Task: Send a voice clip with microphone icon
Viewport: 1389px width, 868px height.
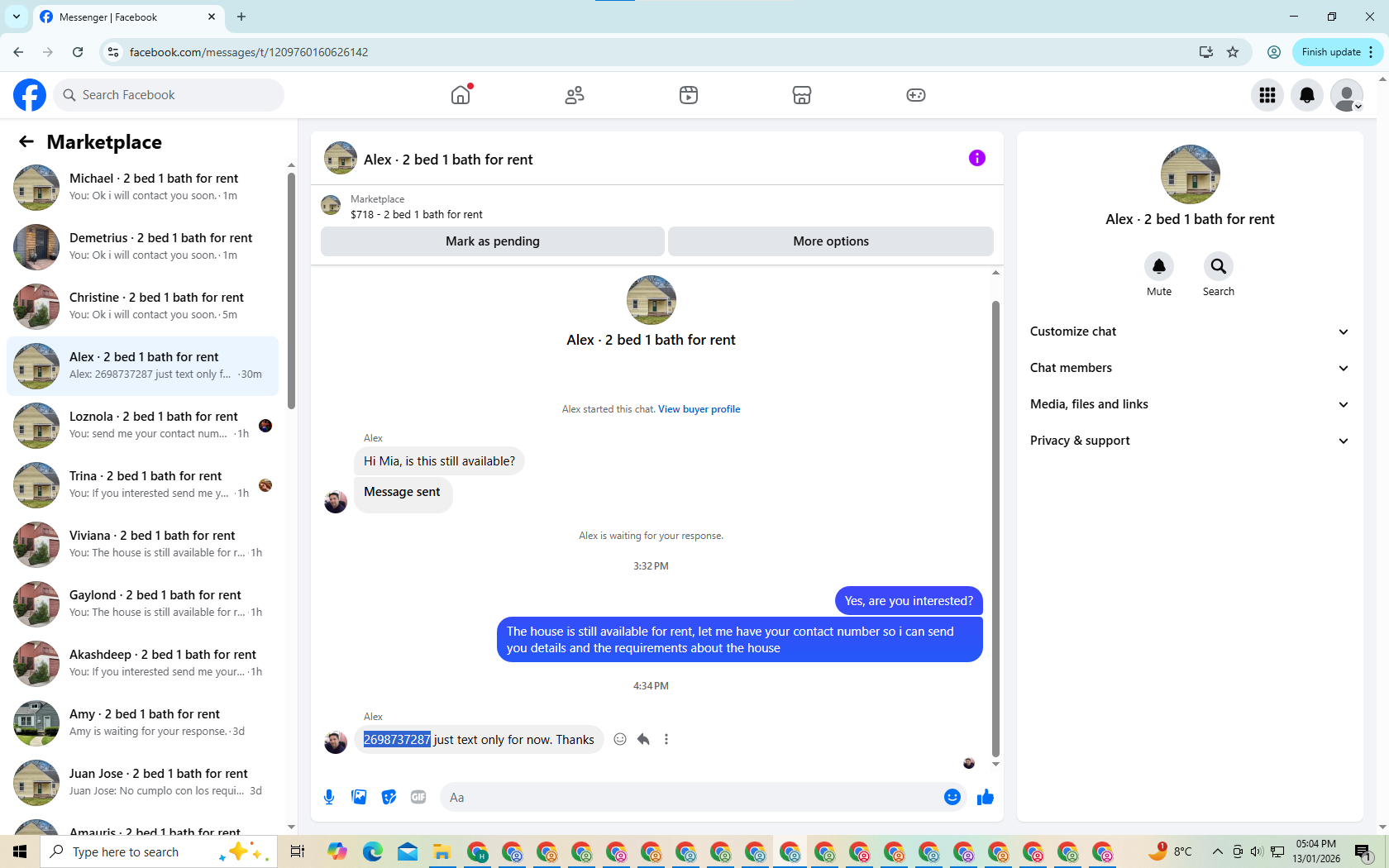Action: pyautogui.click(x=329, y=797)
